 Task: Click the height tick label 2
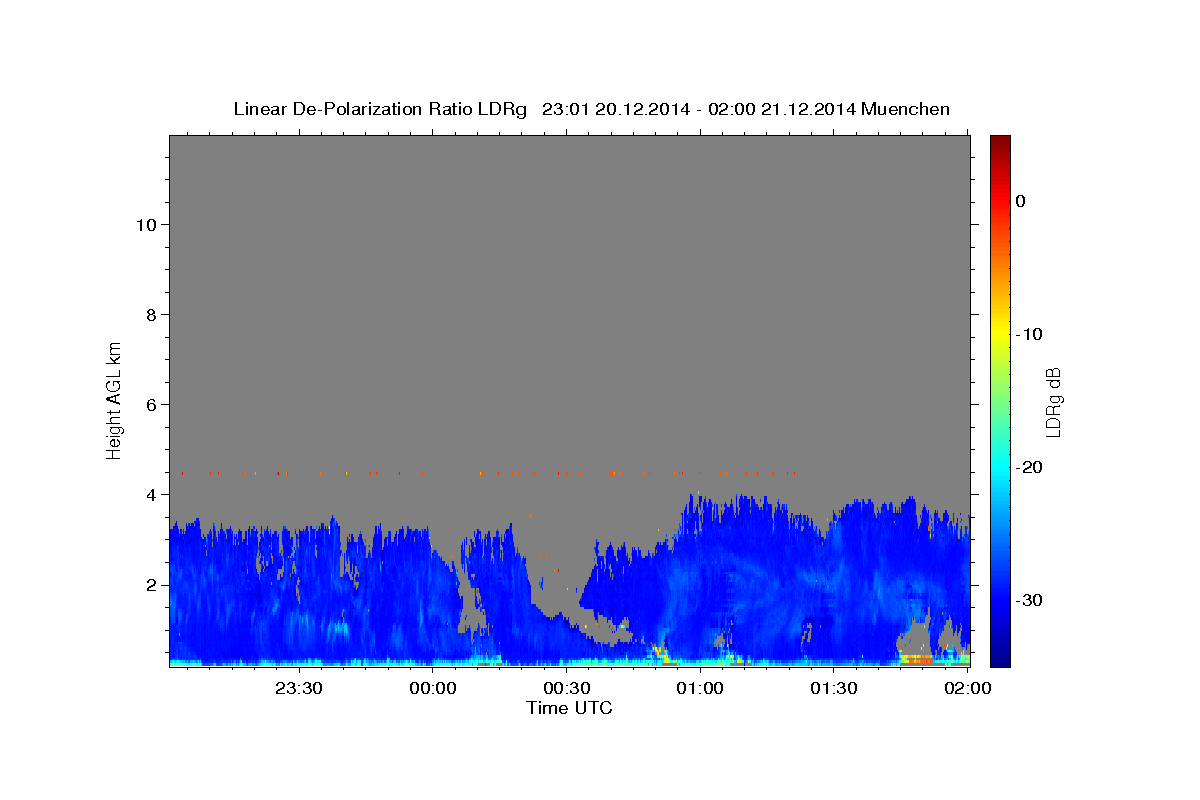(x=150, y=584)
